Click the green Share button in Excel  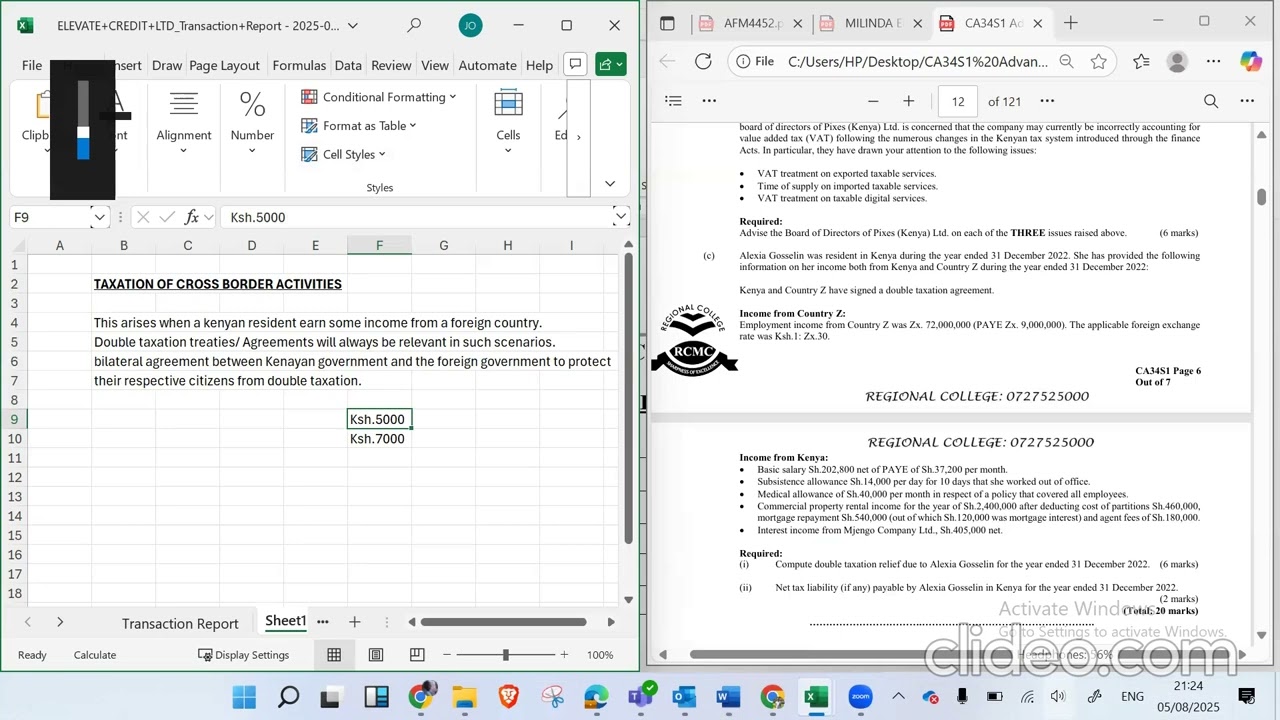click(610, 65)
